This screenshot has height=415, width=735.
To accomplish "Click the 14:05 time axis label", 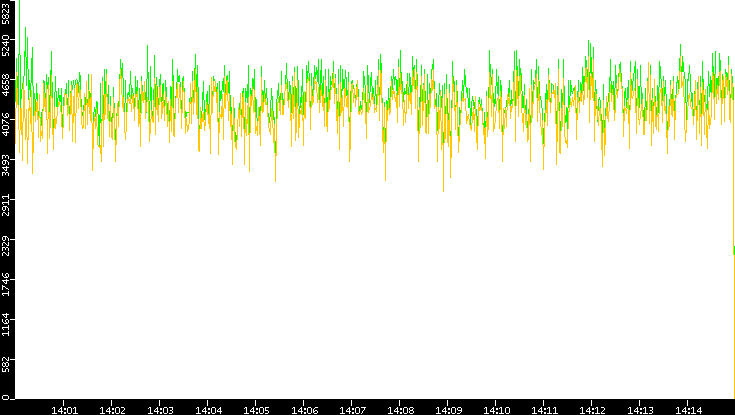I will (x=256, y=410).
